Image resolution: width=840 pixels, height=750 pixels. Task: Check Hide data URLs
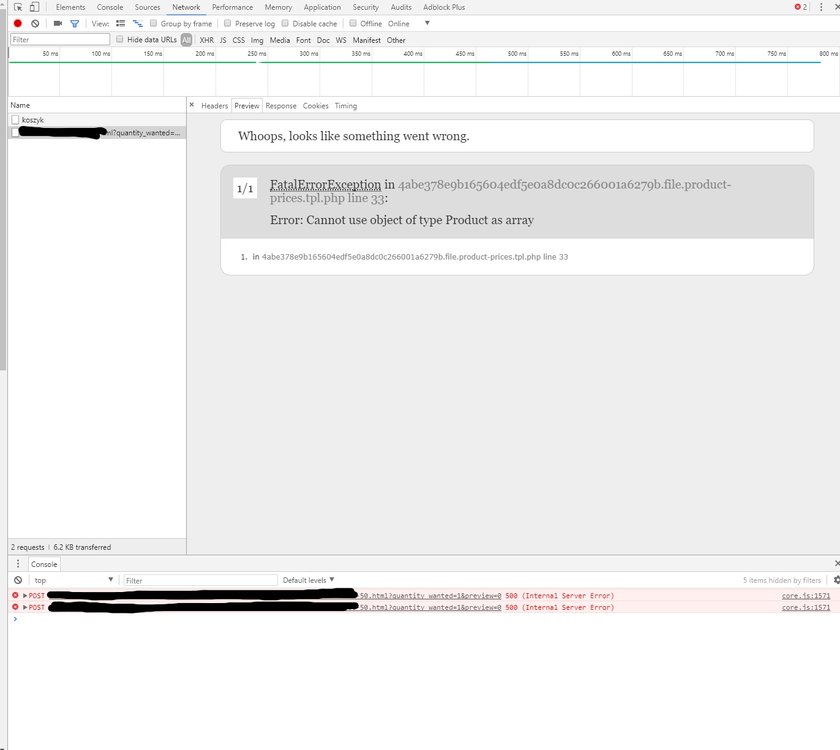[119, 39]
